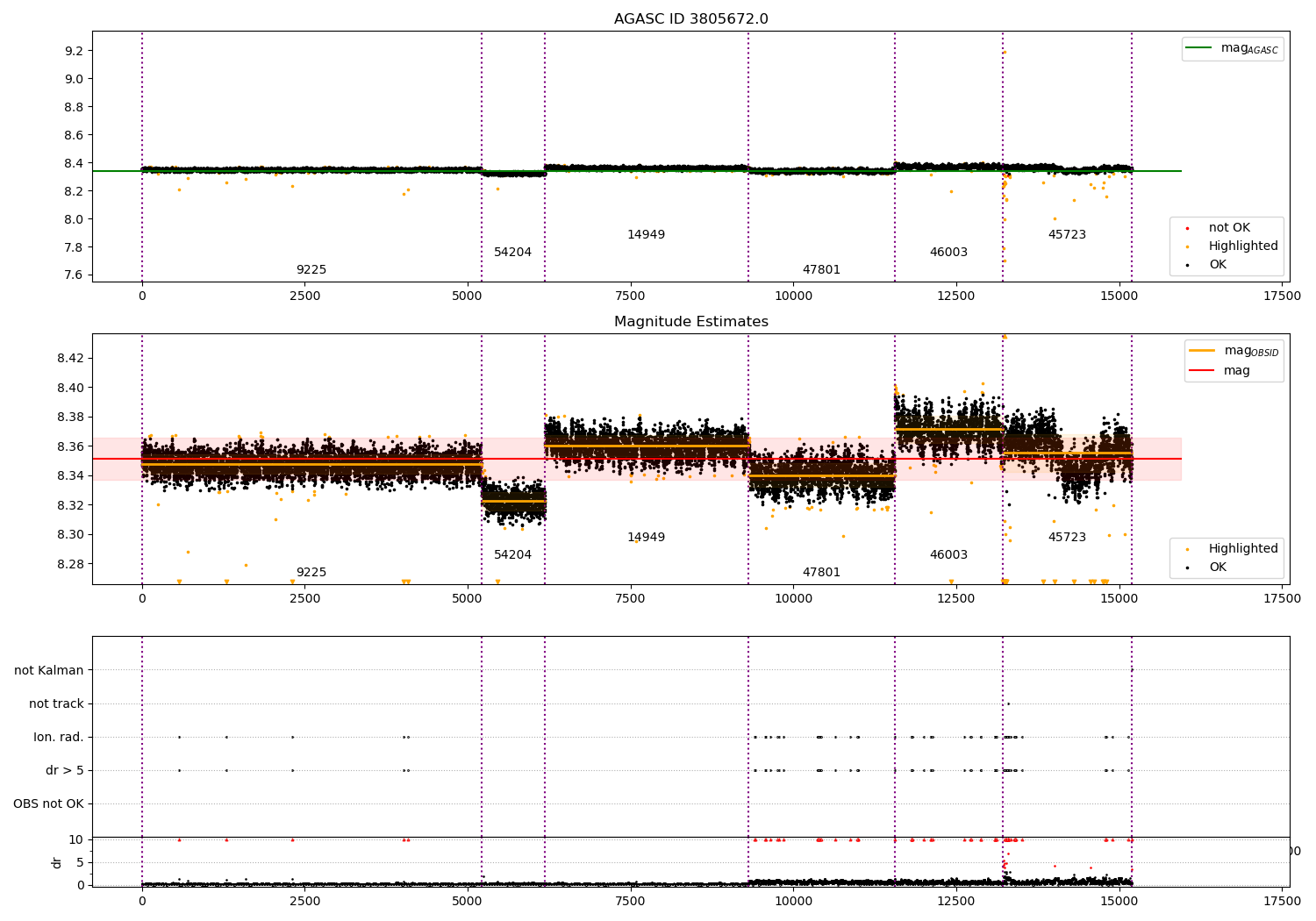1316x921 pixels.
Task: Click the 9.2 y-axis tick label
Action: tap(74, 51)
